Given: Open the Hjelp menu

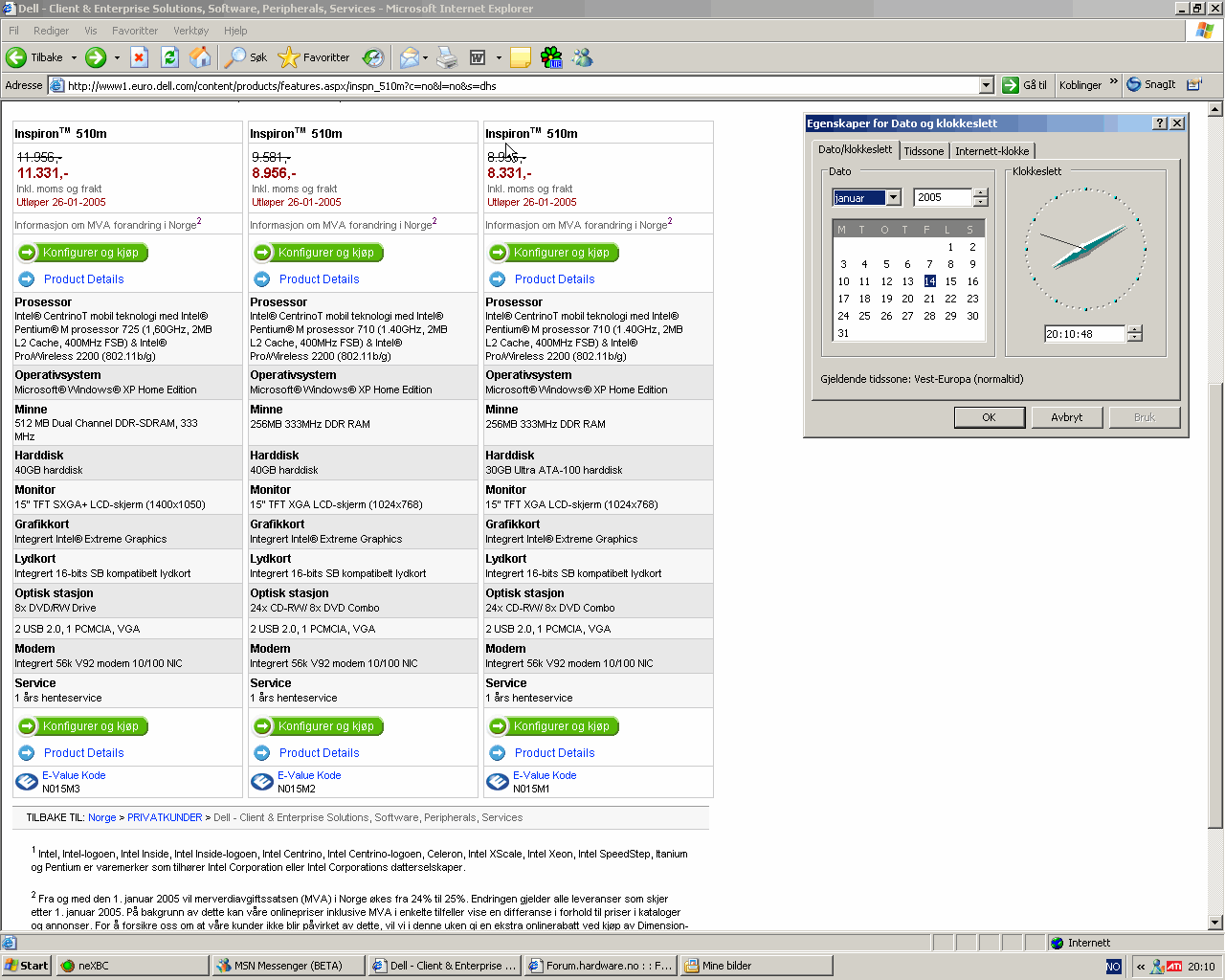Looking at the screenshot, I should [x=235, y=31].
